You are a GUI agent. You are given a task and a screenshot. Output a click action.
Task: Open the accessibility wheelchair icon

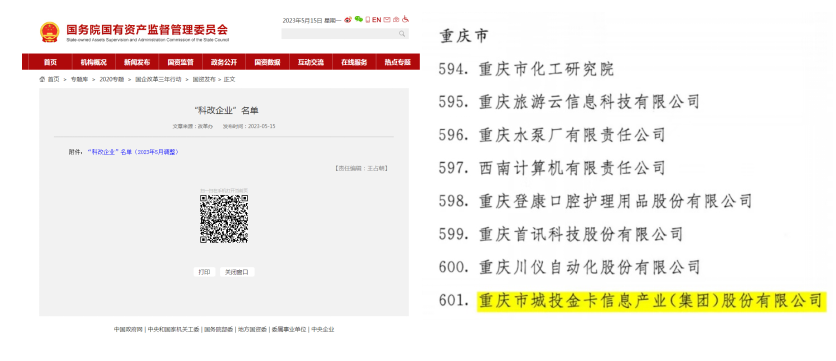coord(405,19)
